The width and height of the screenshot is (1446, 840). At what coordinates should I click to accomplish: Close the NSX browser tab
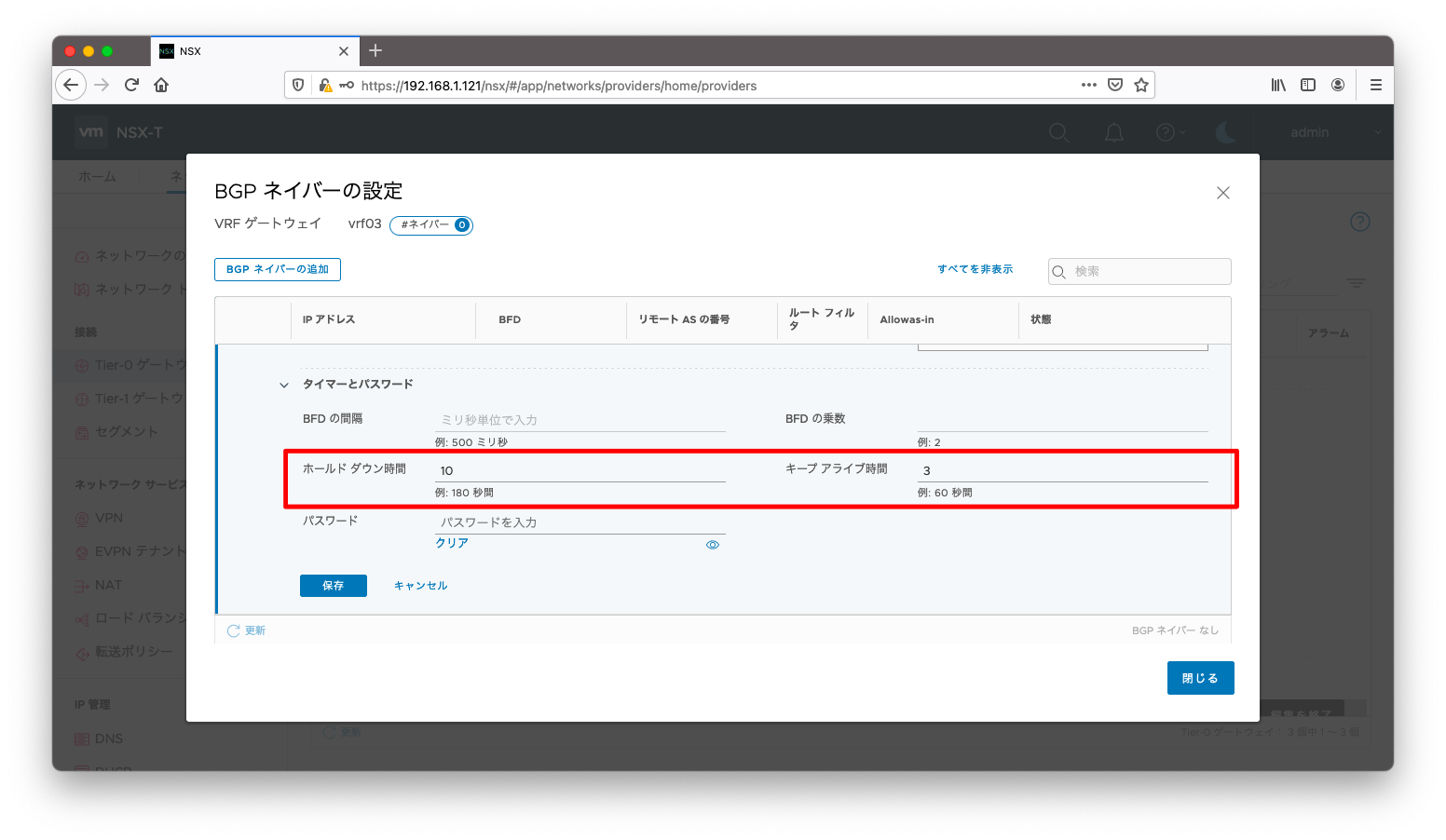tap(344, 51)
